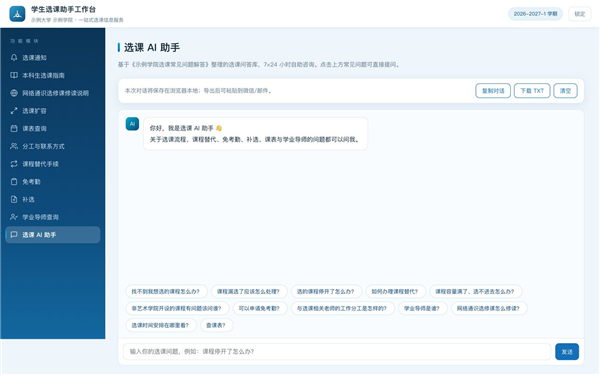Click the notice text 本次对话将保存在浏览器本地
Viewport: 600px width, 375px height.
pos(162,91)
